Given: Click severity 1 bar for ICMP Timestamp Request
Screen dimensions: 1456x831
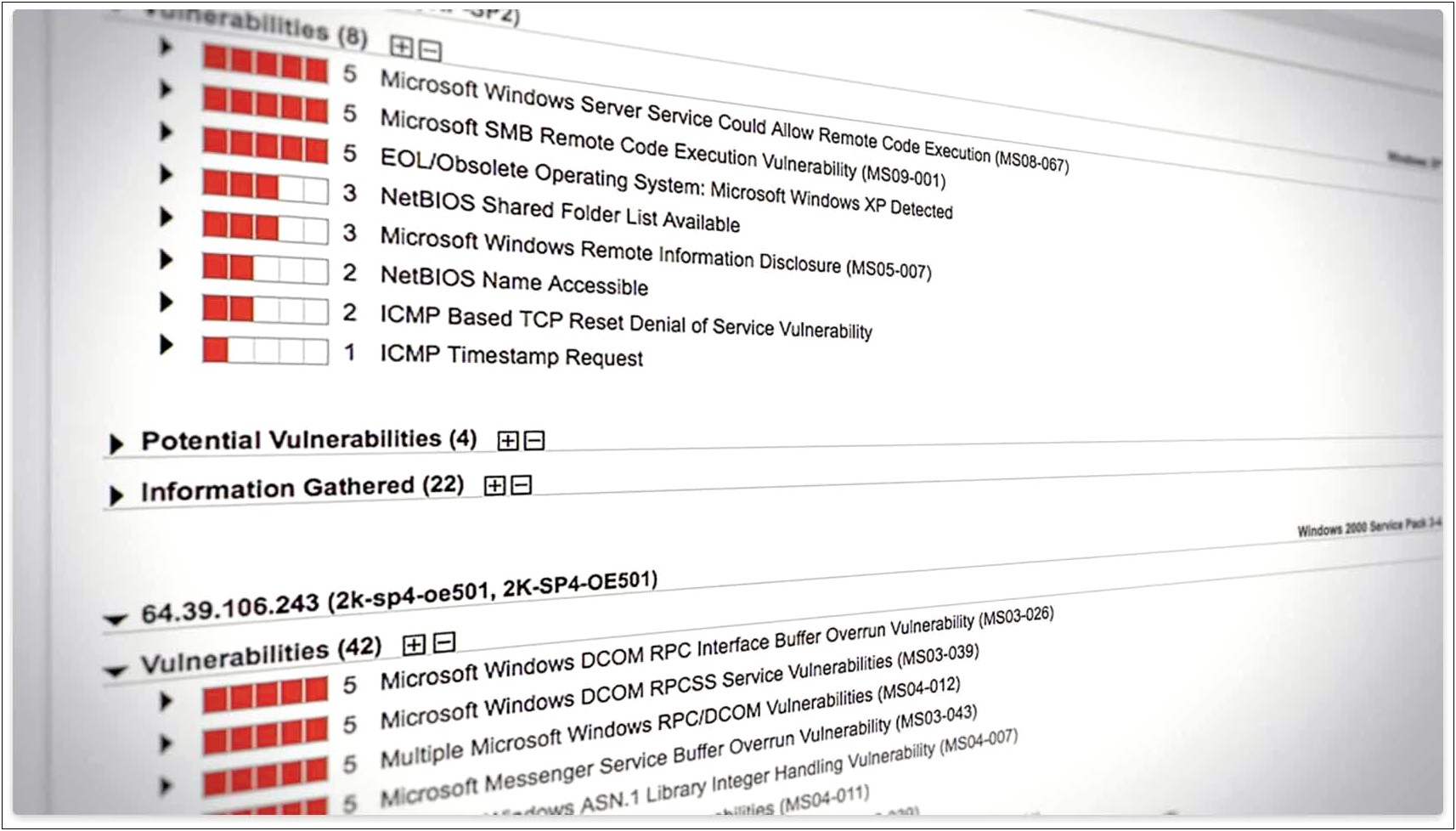Looking at the screenshot, I should (265, 350).
